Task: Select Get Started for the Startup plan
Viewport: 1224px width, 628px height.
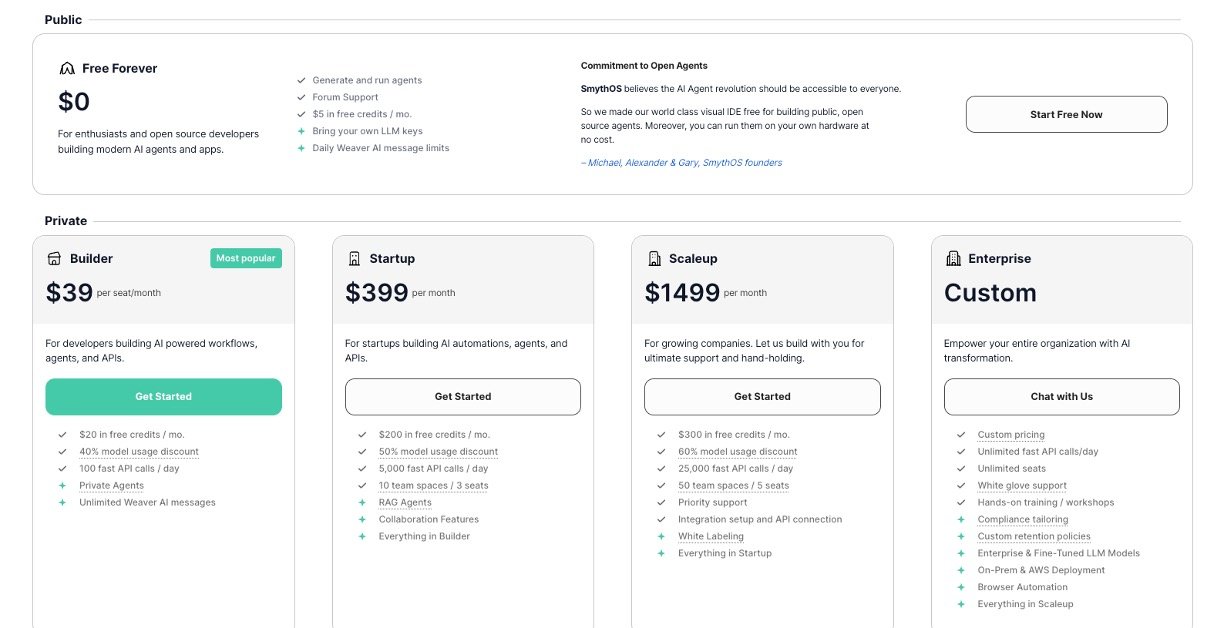Action: pos(463,397)
